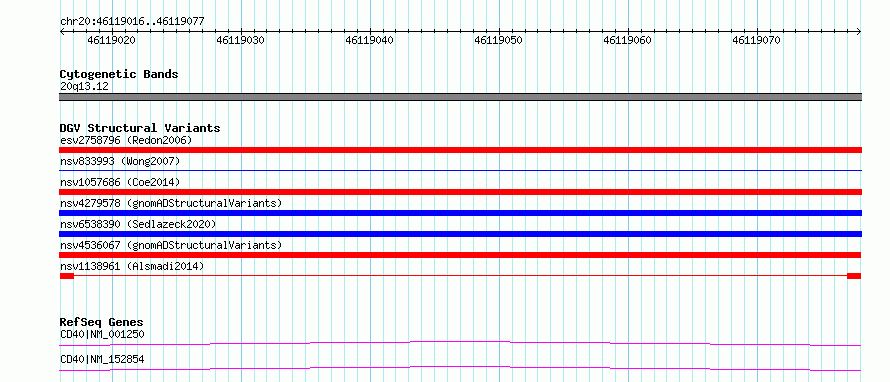890x382 pixels.
Task: Click the CD40|NM_001250 transcript label
Action: (x=102, y=334)
